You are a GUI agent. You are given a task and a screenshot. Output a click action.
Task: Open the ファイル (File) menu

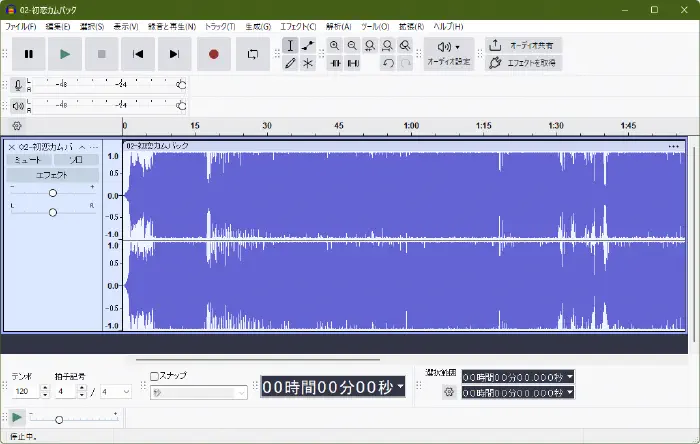coord(20,25)
